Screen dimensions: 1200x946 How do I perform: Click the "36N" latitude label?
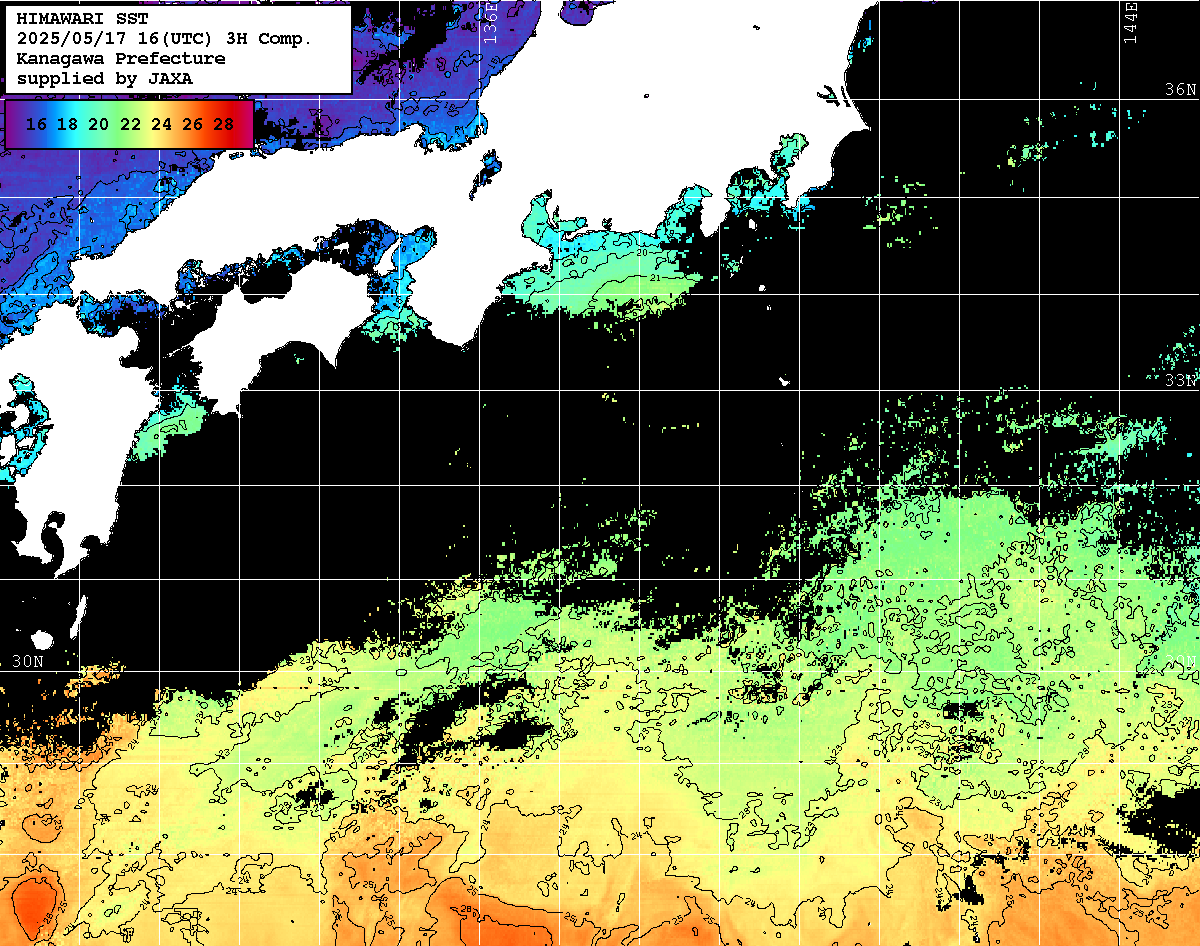1180,90
